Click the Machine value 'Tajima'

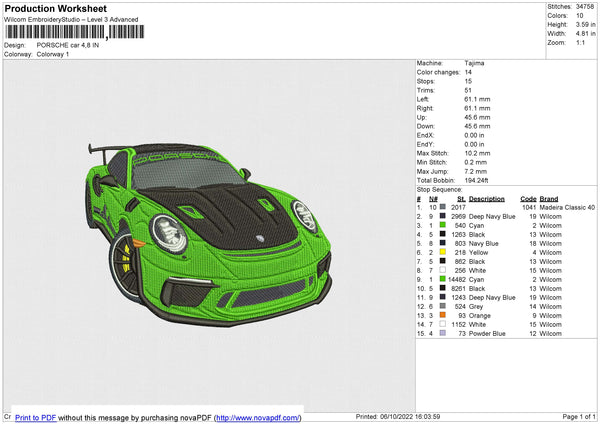[474, 63]
